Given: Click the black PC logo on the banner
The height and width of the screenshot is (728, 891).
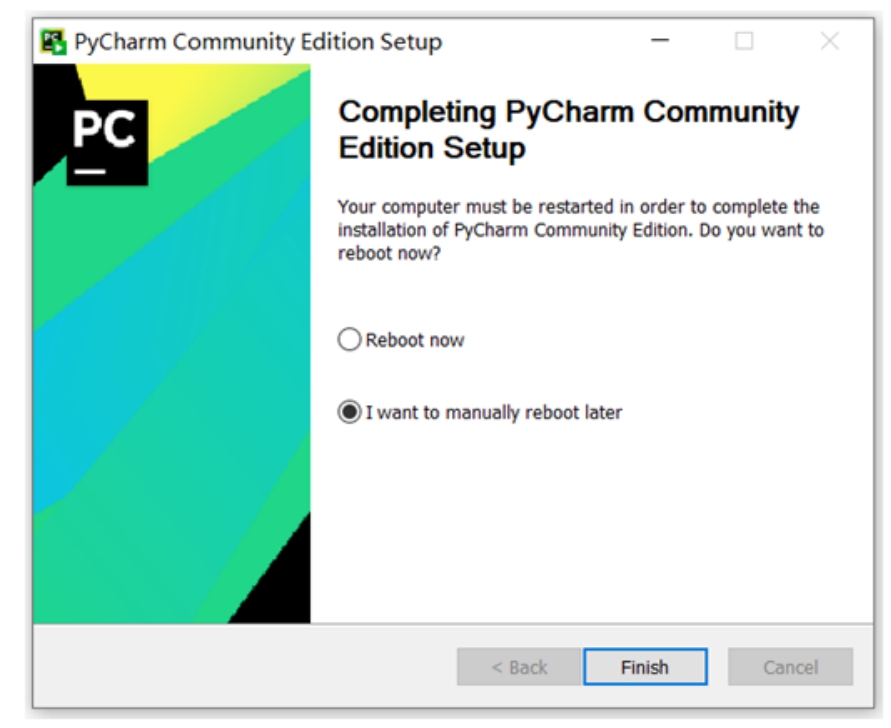Looking at the screenshot, I should (x=107, y=143).
